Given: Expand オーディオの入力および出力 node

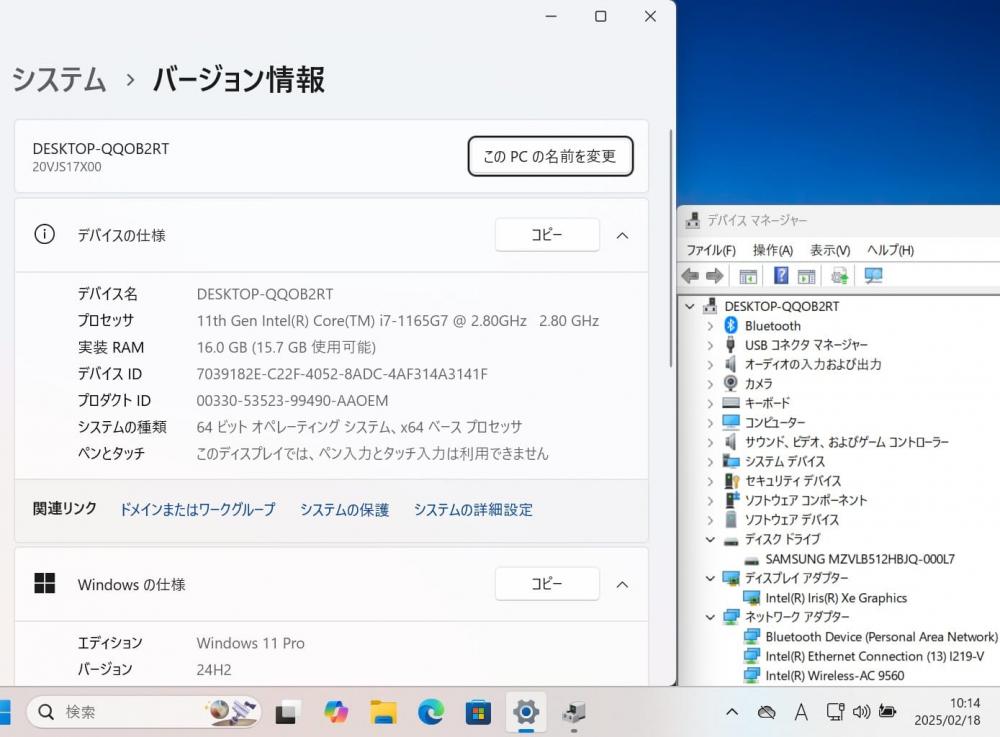Looking at the screenshot, I should click(x=710, y=365).
